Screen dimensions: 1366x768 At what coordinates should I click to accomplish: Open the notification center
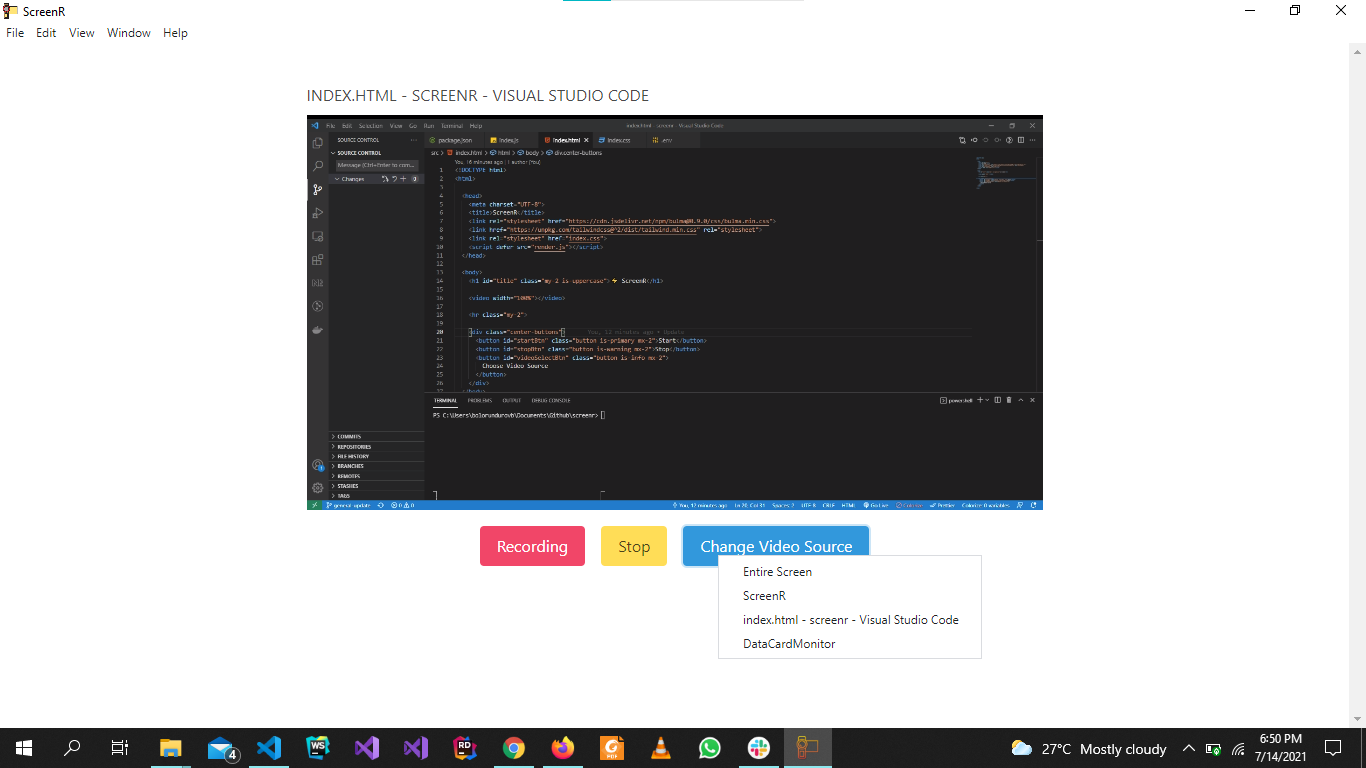[1332, 748]
